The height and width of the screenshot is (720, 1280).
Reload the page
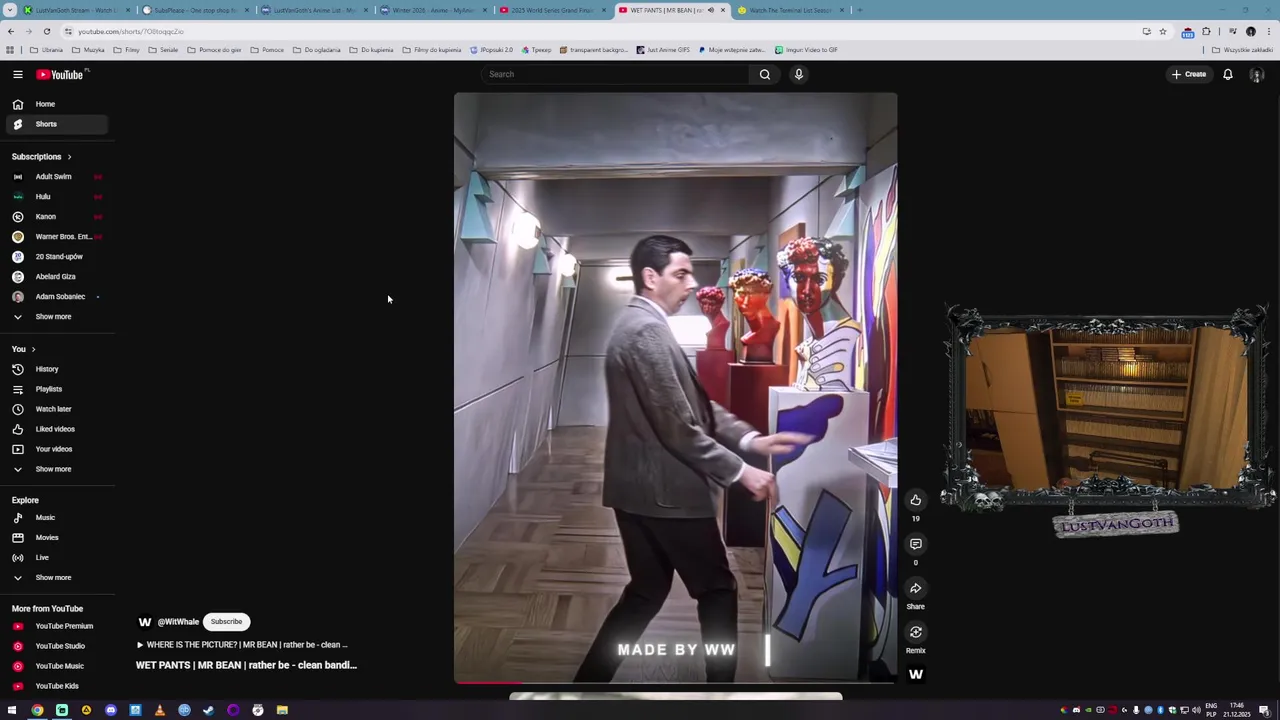click(x=46, y=31)
